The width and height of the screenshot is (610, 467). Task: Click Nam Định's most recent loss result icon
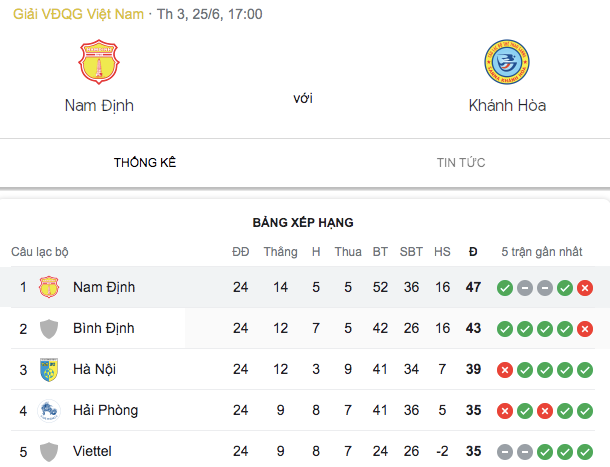[x=585, y=288]
